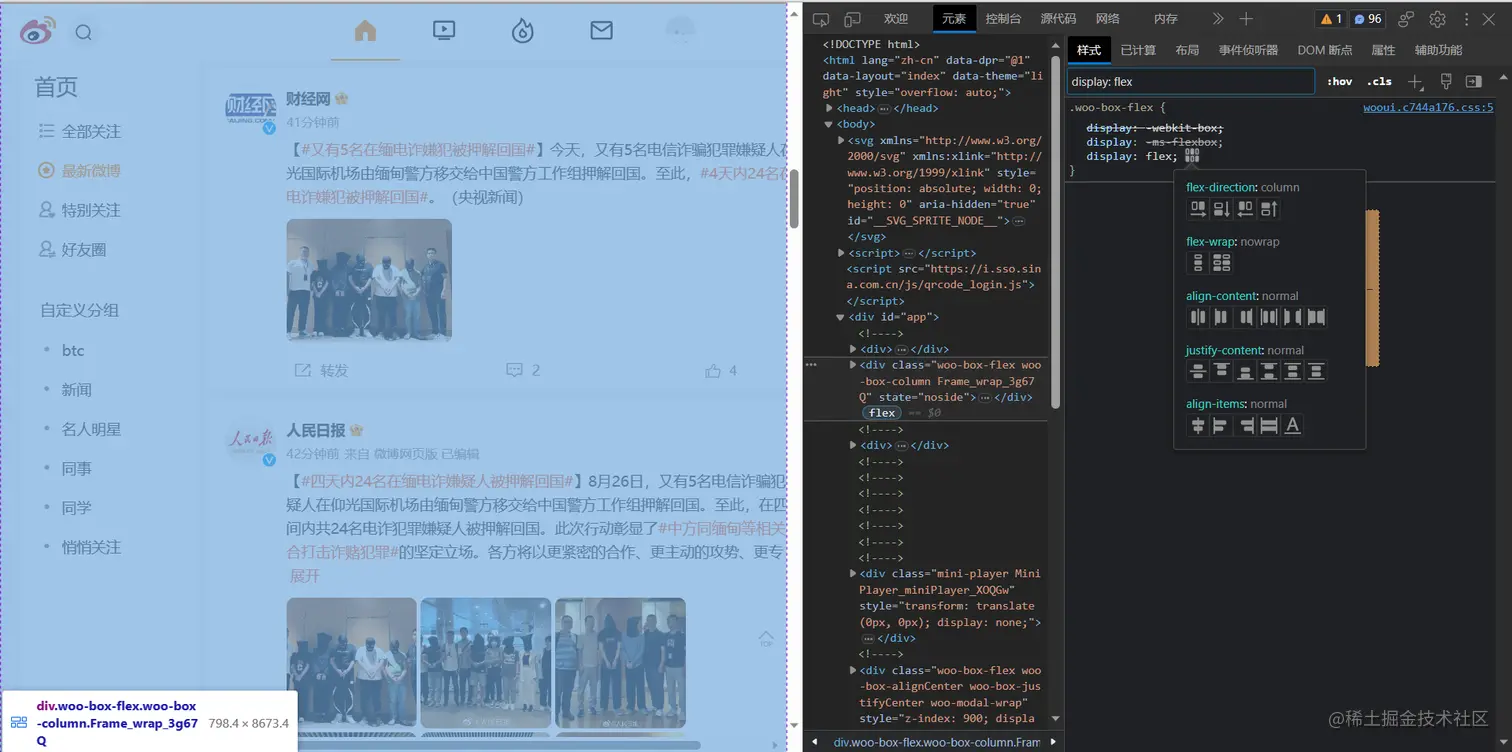Toggle the :hov element state panel
The height and width of the screenshot is (752, 1512).
1340,81
